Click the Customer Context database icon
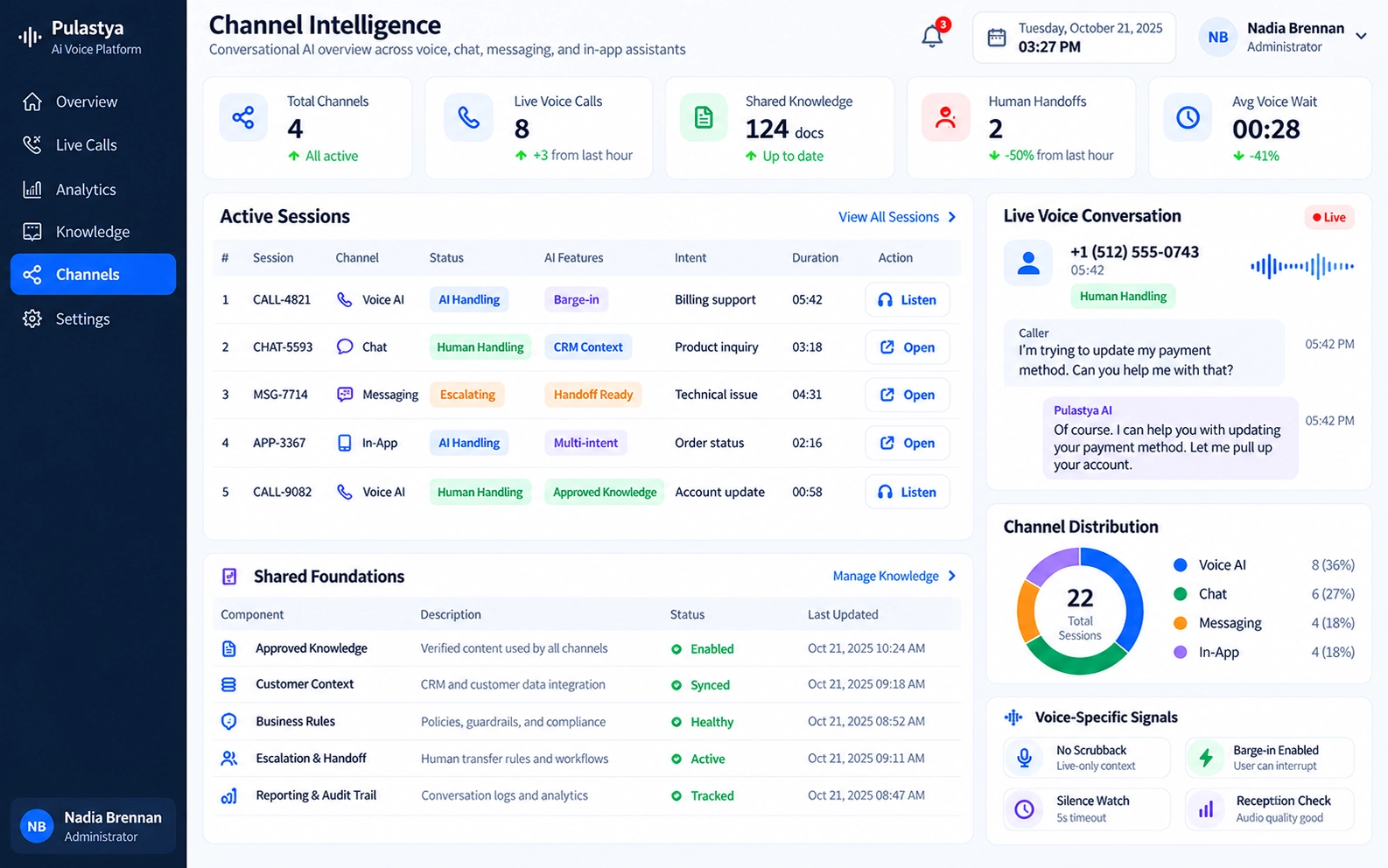1388x868 pixels. (229, 685)
